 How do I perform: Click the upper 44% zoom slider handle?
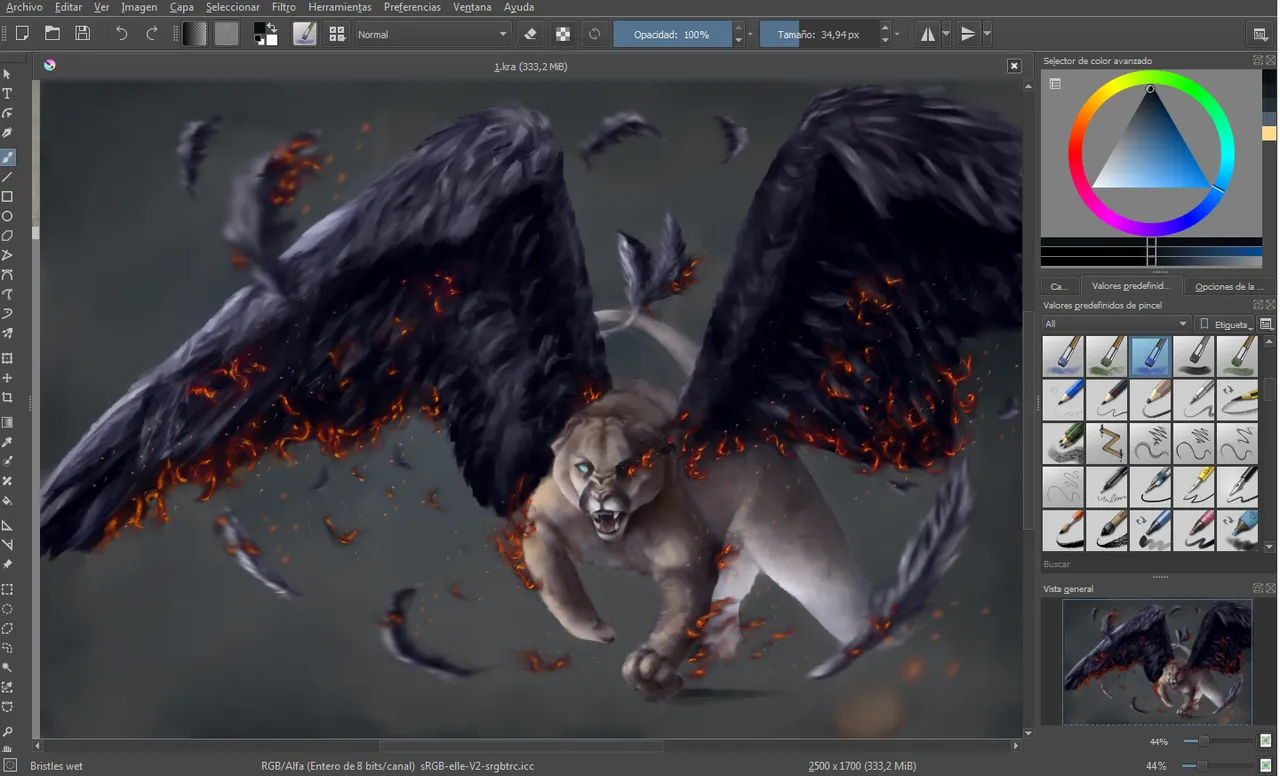pos(1203,741)
